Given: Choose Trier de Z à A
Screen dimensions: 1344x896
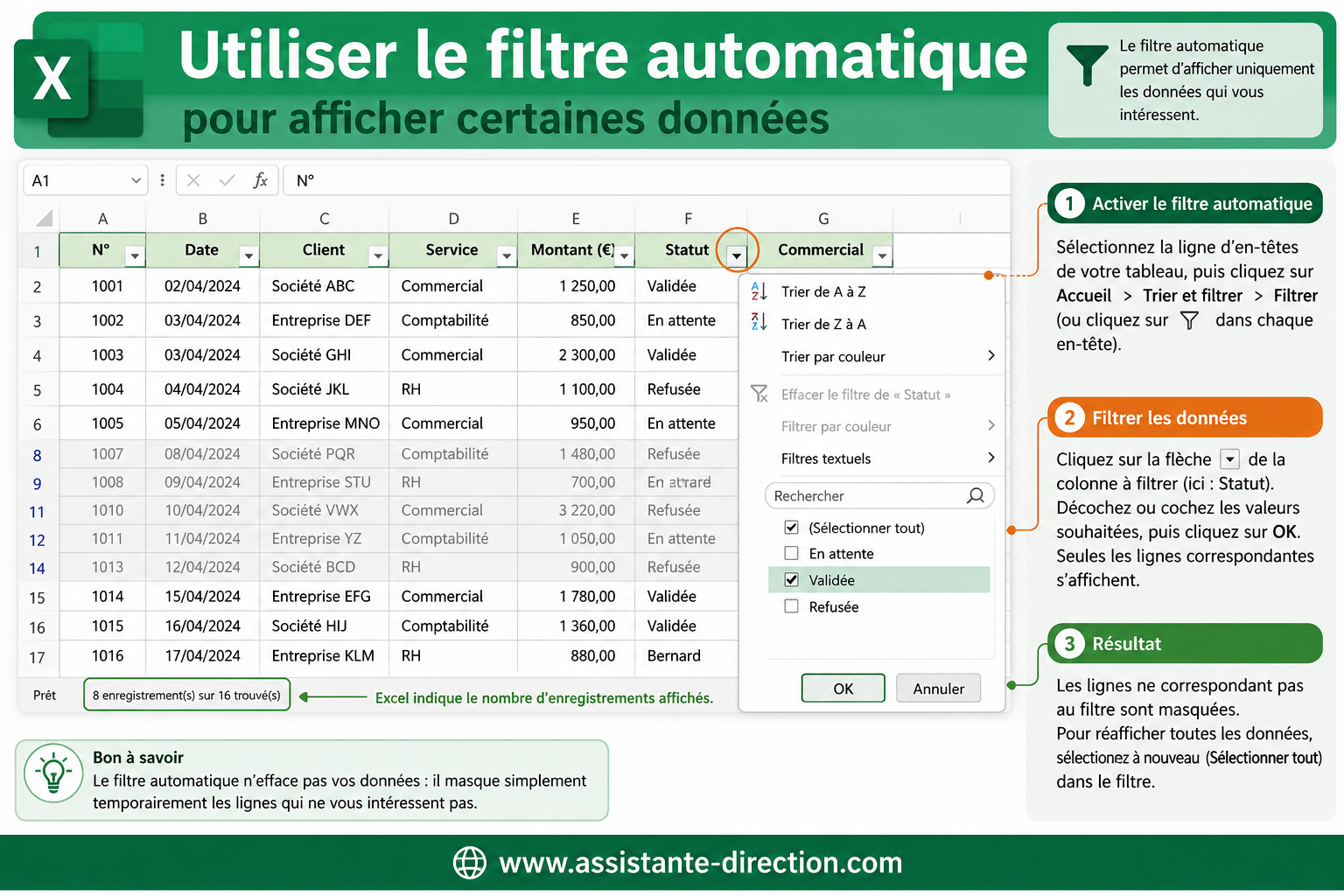Looking at the screenshot, I should 823,324.
